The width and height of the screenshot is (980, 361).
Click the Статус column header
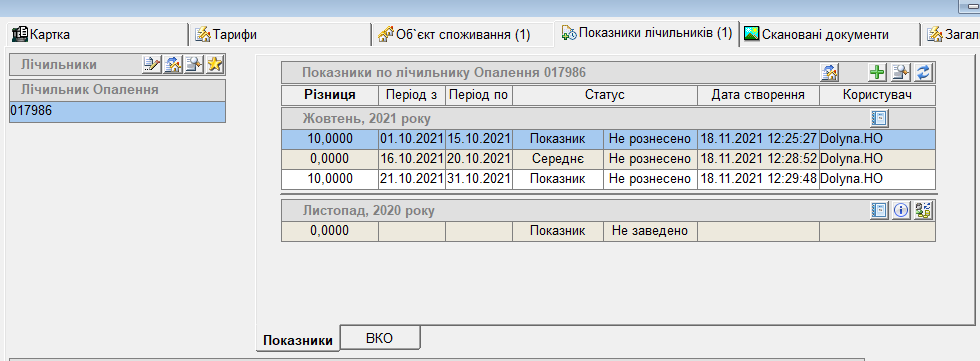point(604,95)
